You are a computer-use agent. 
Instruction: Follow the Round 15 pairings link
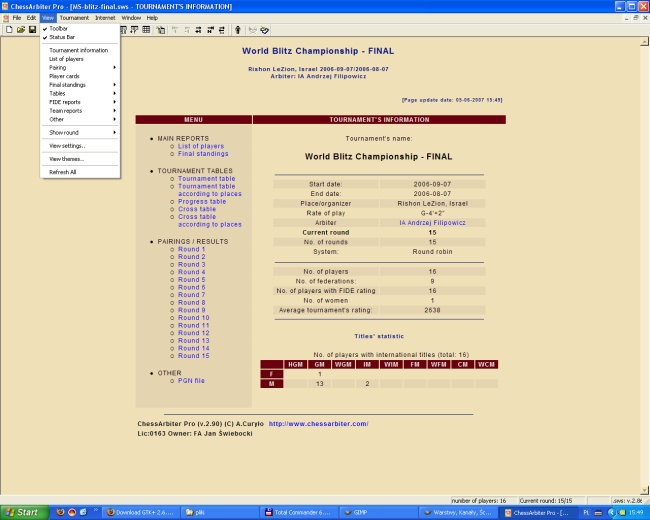(194, 355)
